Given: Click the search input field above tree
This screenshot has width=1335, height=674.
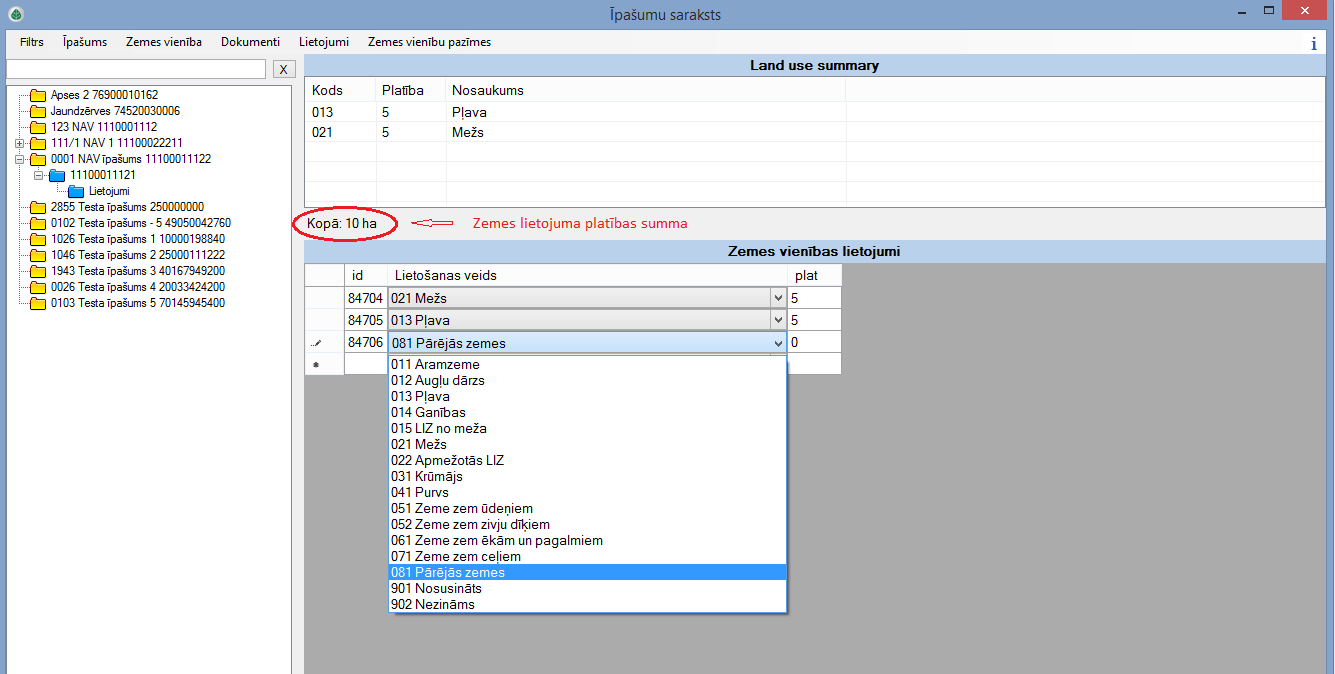Looking at the screenshot, I should (136, 69).
